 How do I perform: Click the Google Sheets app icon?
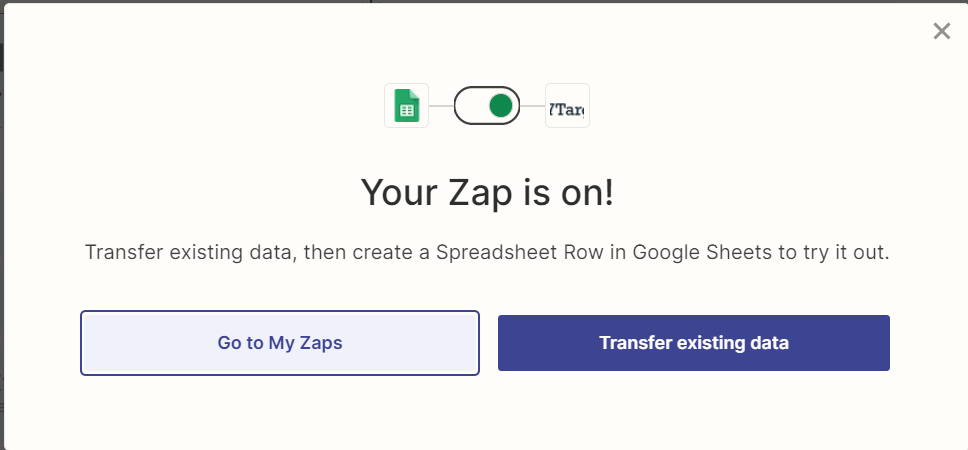[x=406, y=105]
